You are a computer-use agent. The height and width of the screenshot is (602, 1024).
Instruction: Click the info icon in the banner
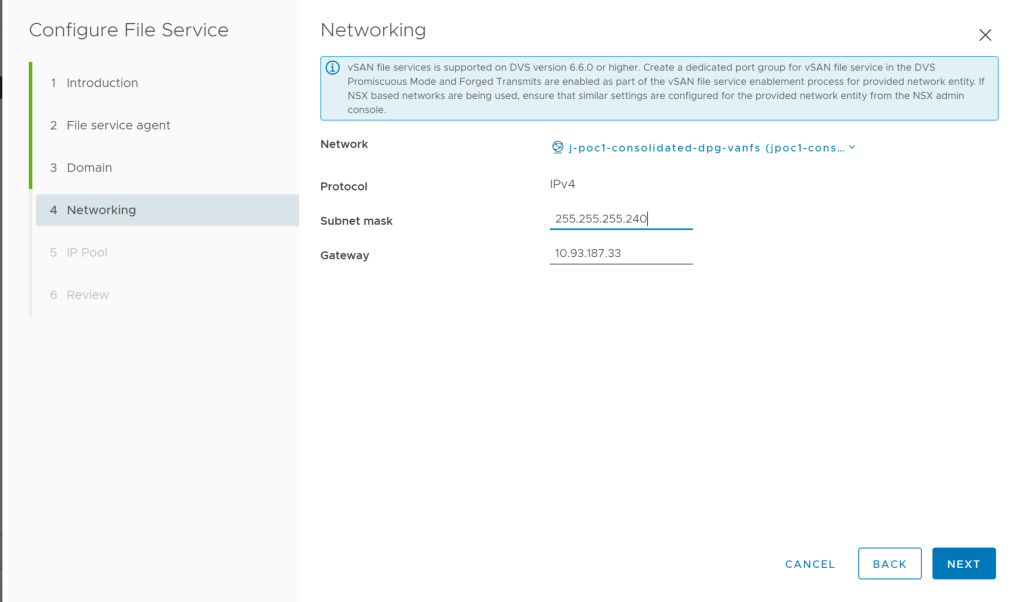(333, 67)
